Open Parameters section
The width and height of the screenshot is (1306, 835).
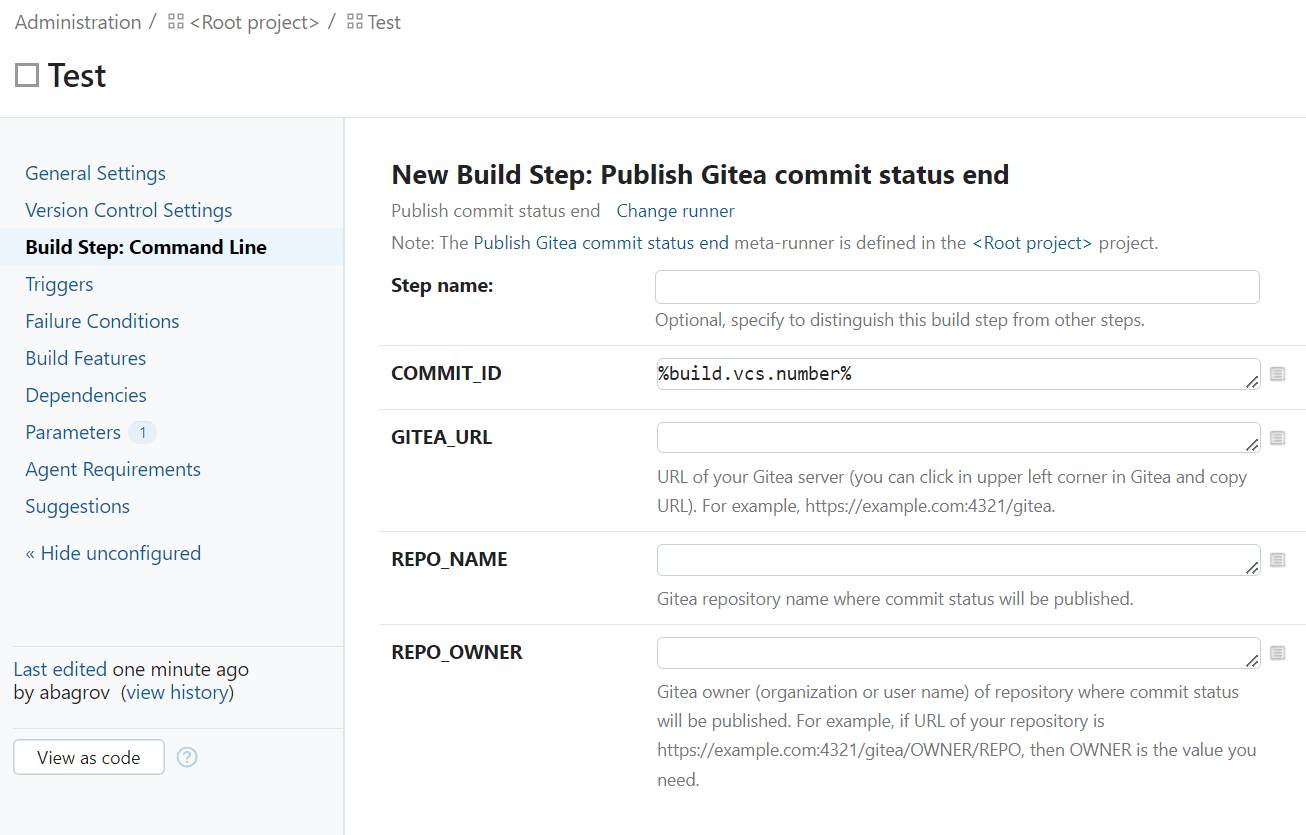[73, 432]
